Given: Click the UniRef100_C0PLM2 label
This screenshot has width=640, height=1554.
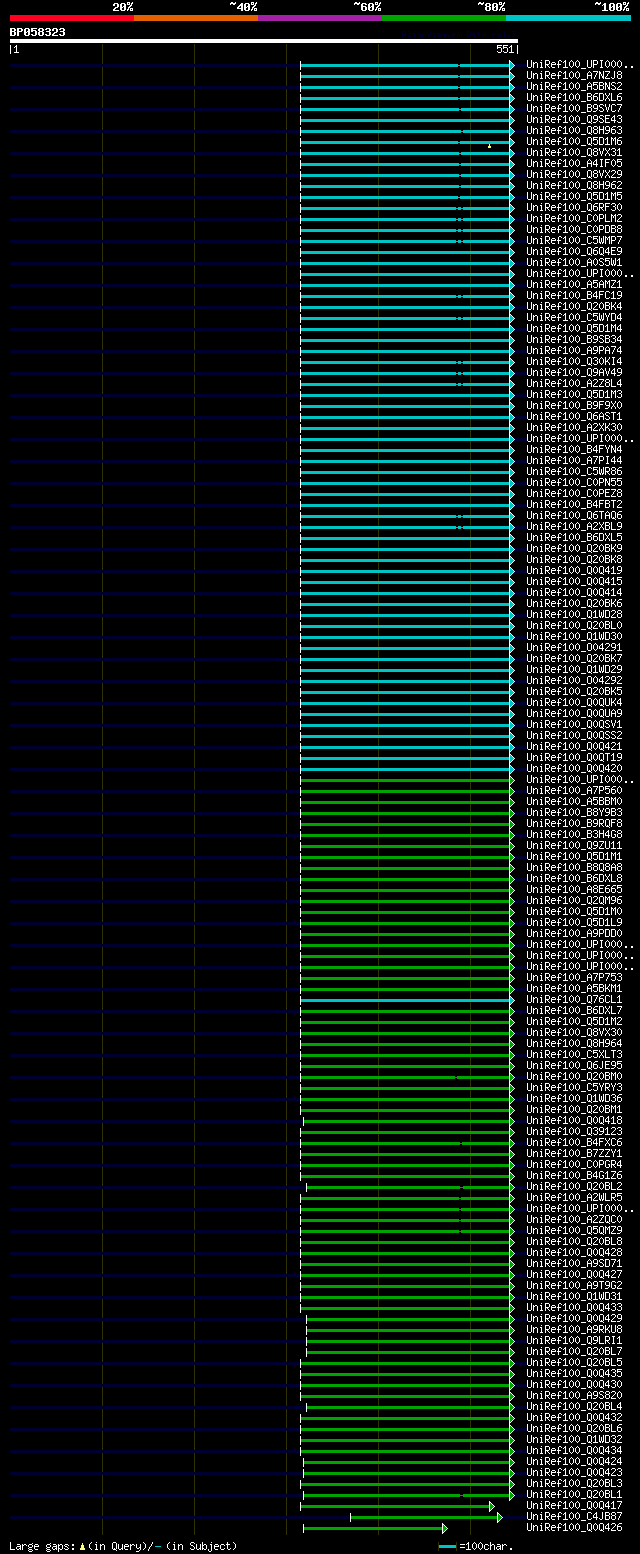Looking at the screenshot, I should coord(574,218).
